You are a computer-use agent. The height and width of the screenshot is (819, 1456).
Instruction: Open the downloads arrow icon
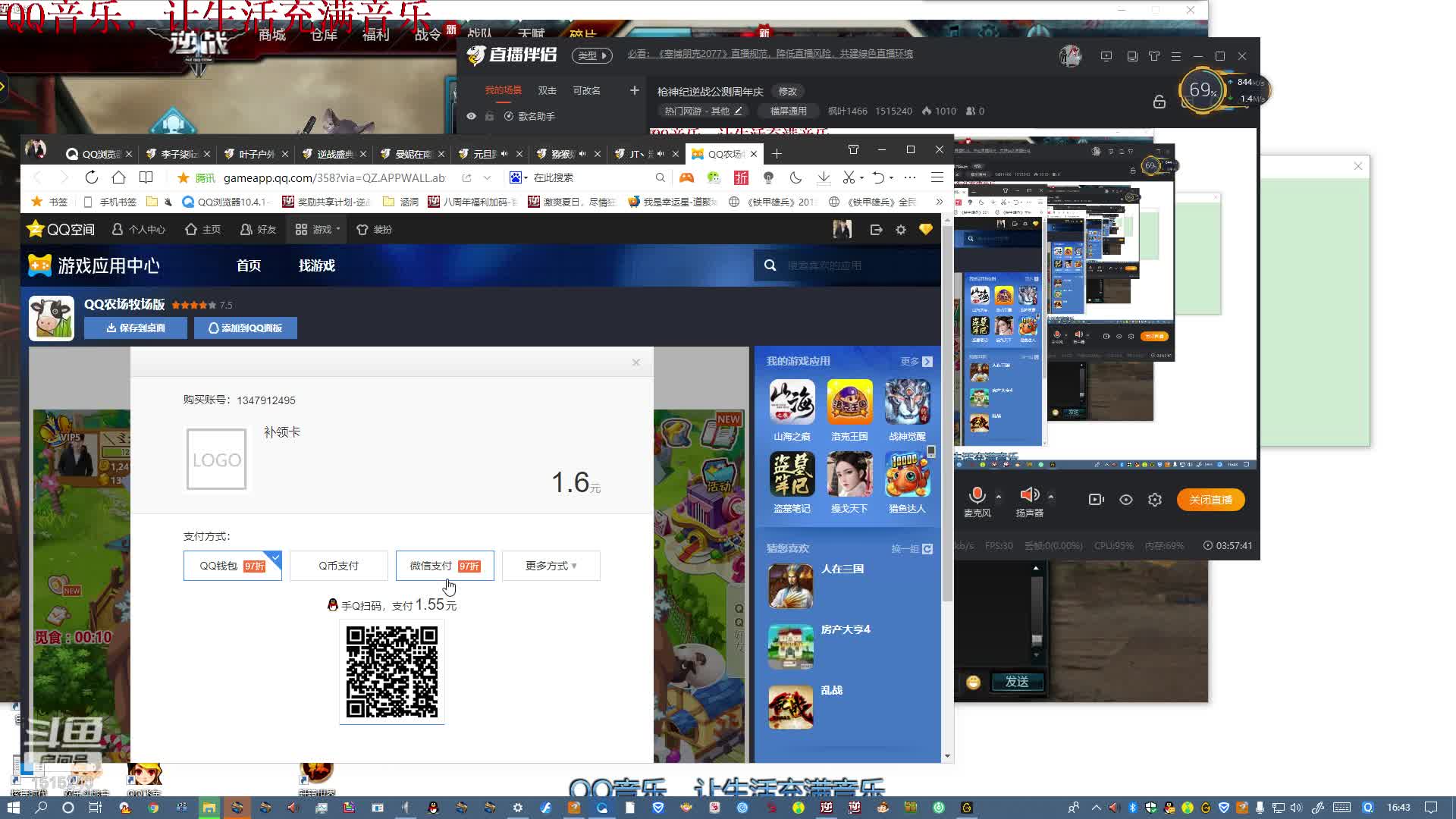[x=823, y=177]
